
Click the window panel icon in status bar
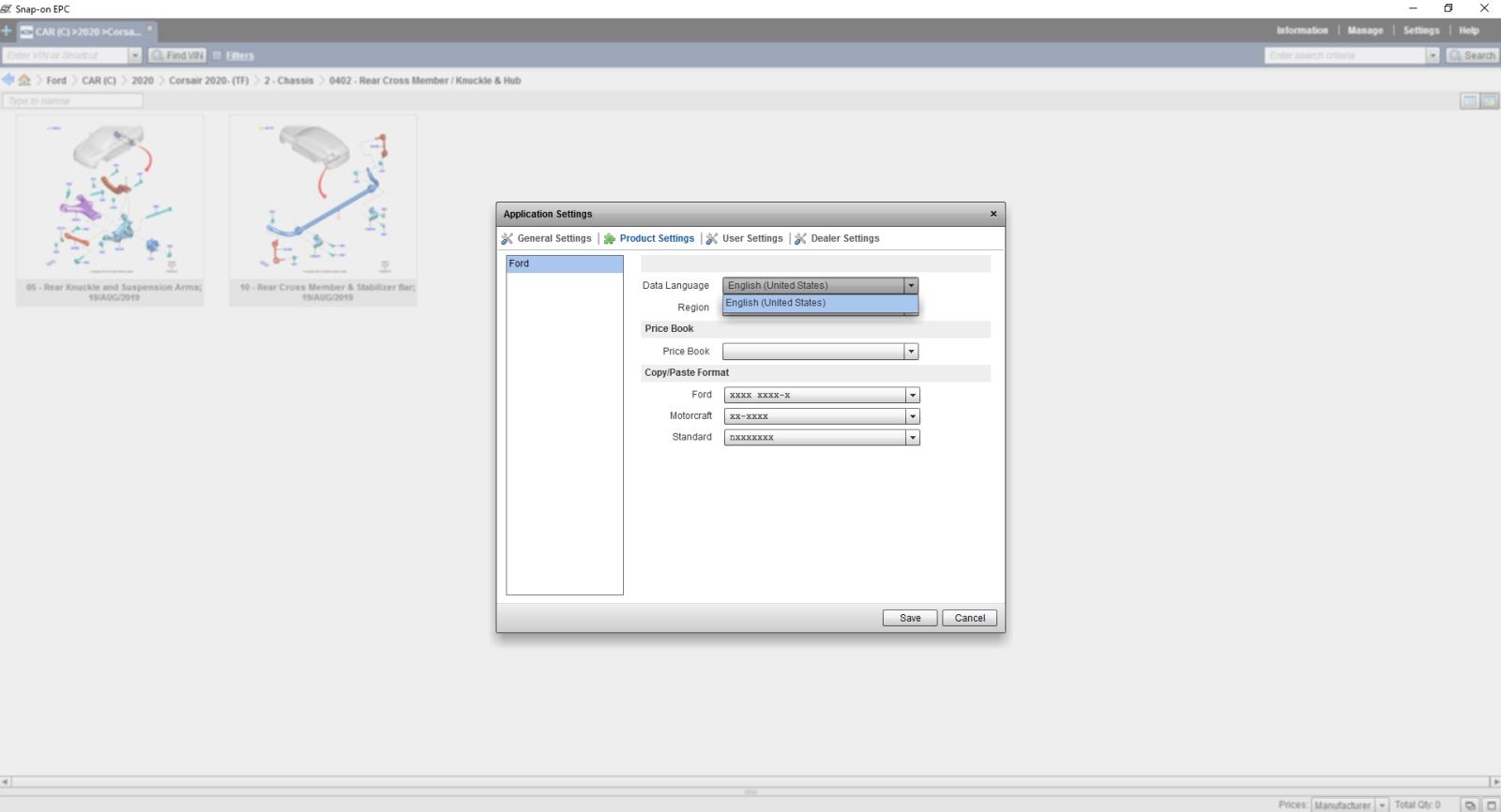coord(1490,804)
